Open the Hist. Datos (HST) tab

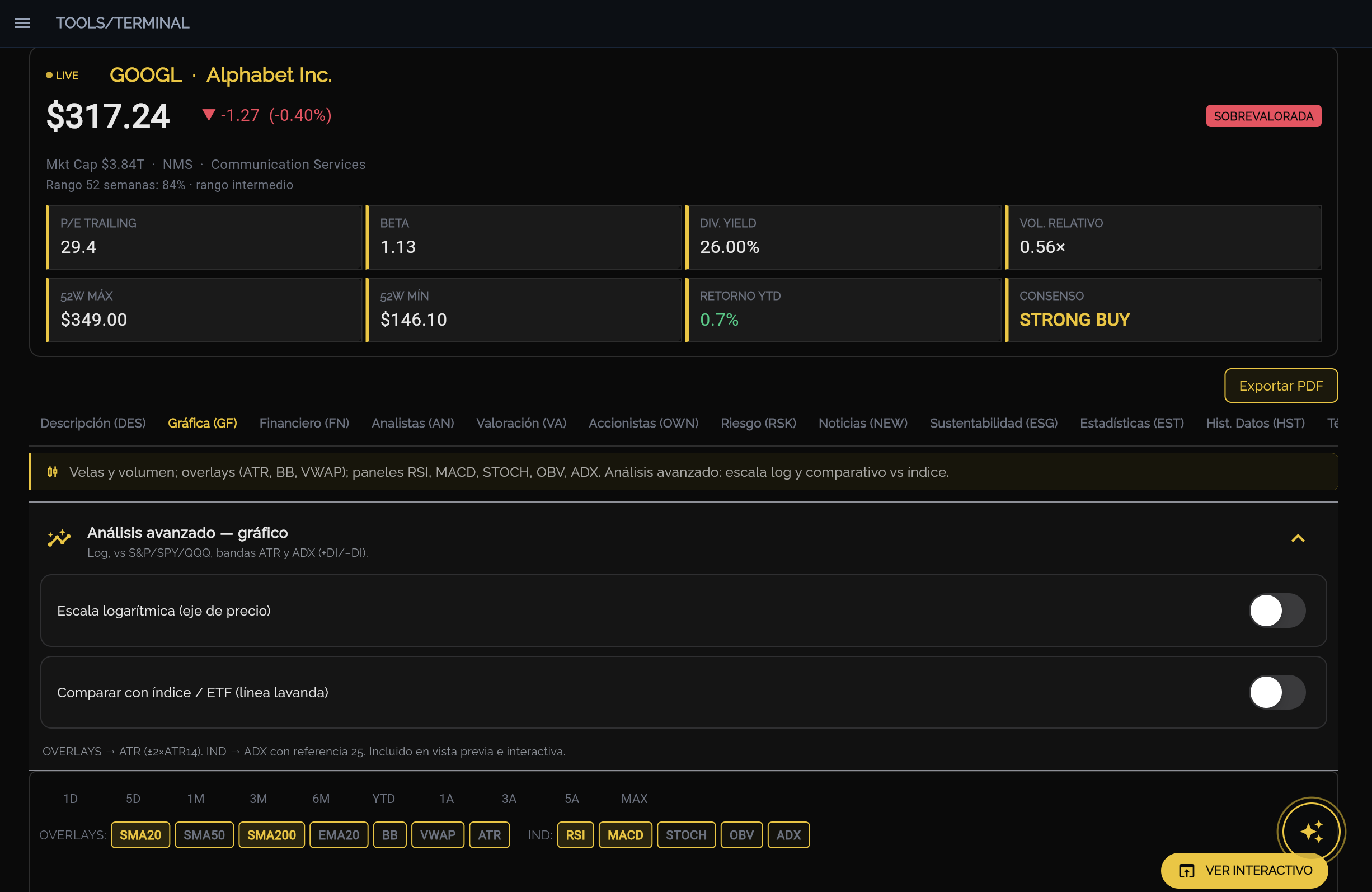(1256, 423)
